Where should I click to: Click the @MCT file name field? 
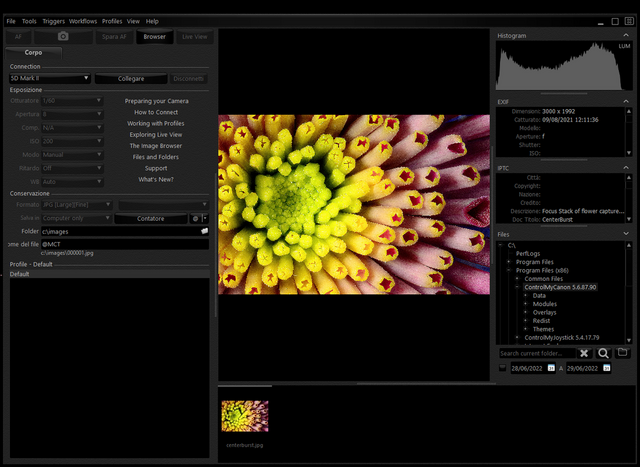[x=125, y=244]
